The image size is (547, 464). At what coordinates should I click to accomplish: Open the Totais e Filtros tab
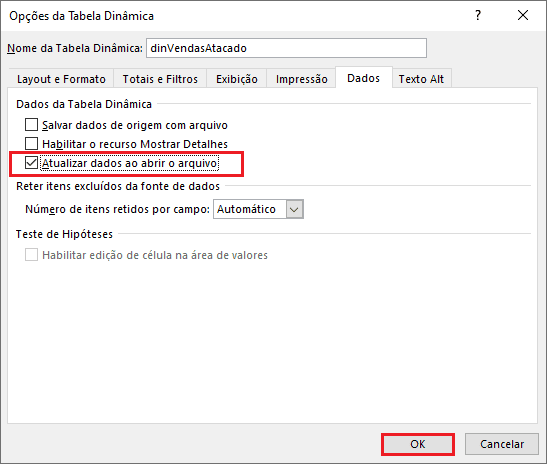pyautogui.click(x=160, y=79)
